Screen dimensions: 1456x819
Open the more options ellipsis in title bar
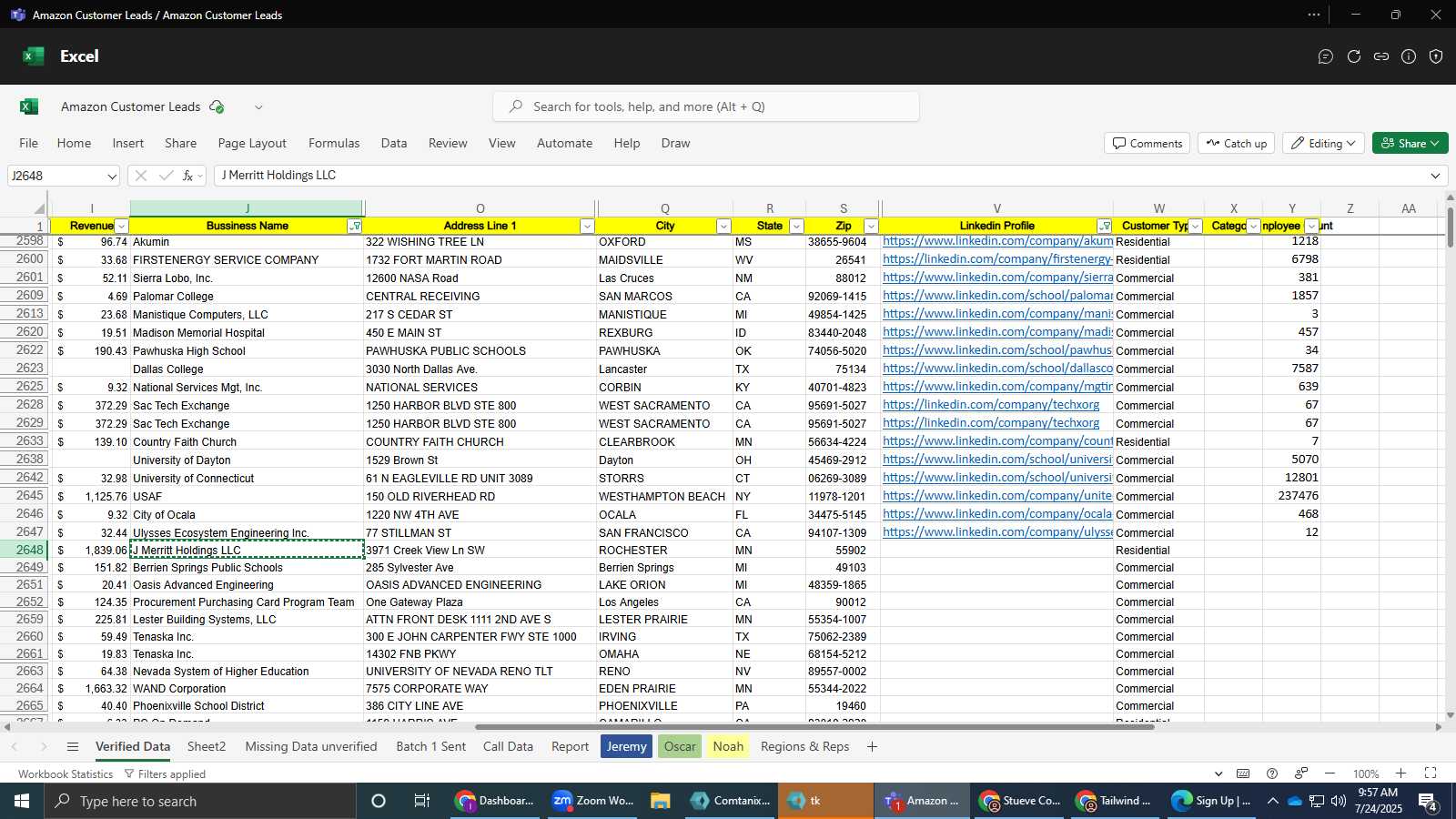1314,15
